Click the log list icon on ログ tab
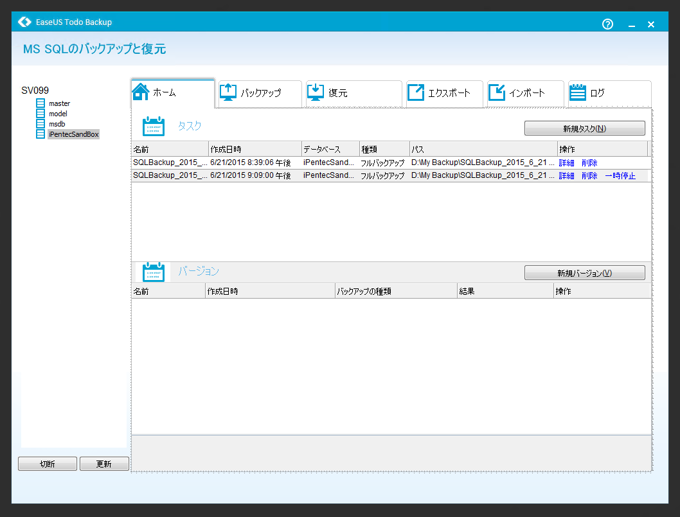Screen dimensions: 680x517 coord(577,92)
